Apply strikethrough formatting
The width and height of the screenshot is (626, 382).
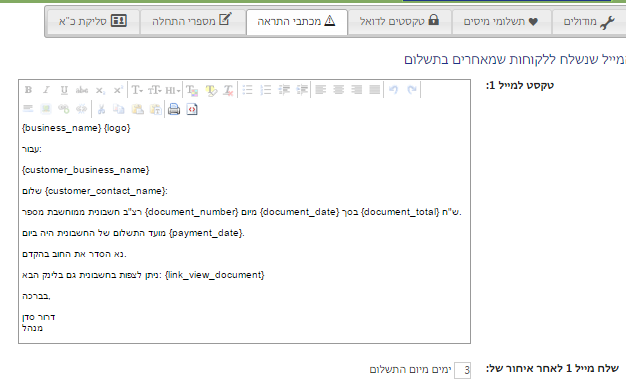tap(82, 90)
